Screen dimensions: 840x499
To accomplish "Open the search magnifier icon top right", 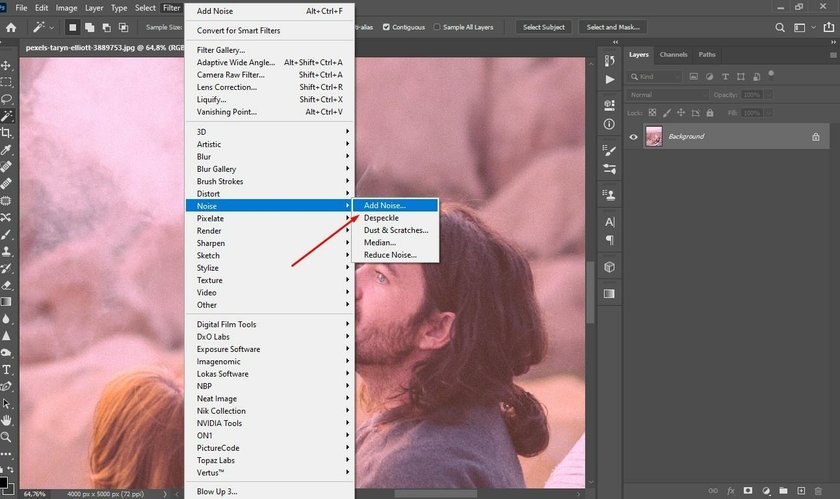I will pyautogui.click(x=780, y=27).
